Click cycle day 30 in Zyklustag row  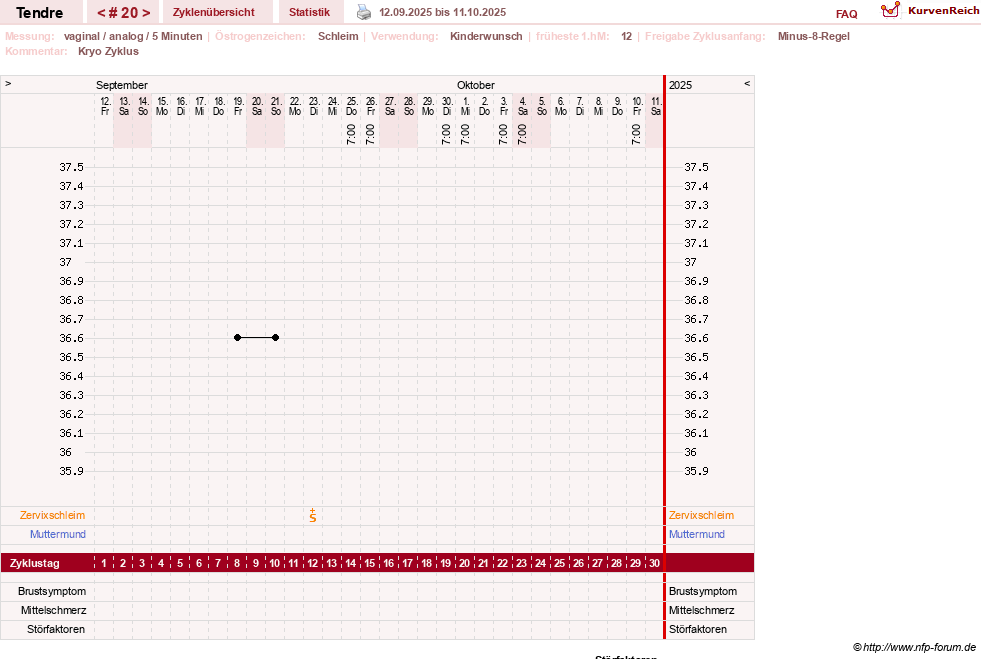coord(654,563)
